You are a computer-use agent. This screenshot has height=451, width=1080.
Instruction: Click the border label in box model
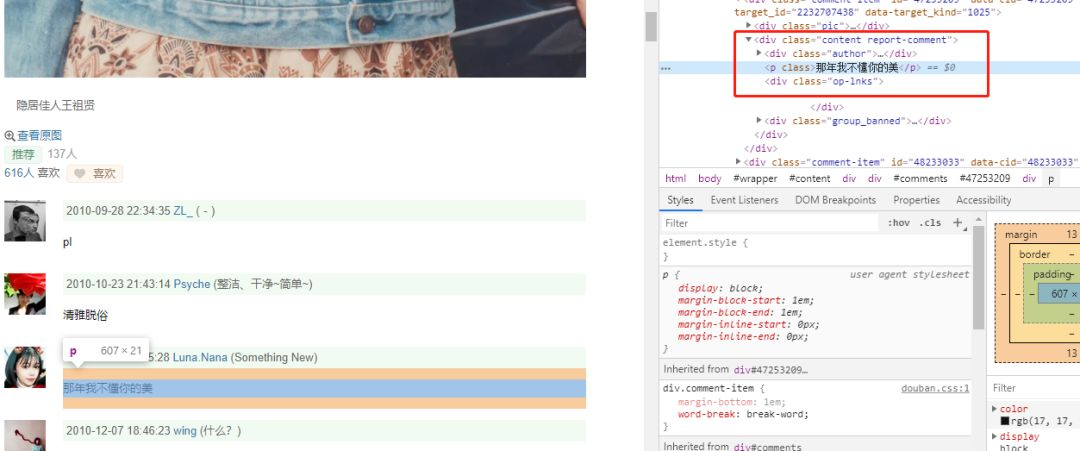point(1035,254)
